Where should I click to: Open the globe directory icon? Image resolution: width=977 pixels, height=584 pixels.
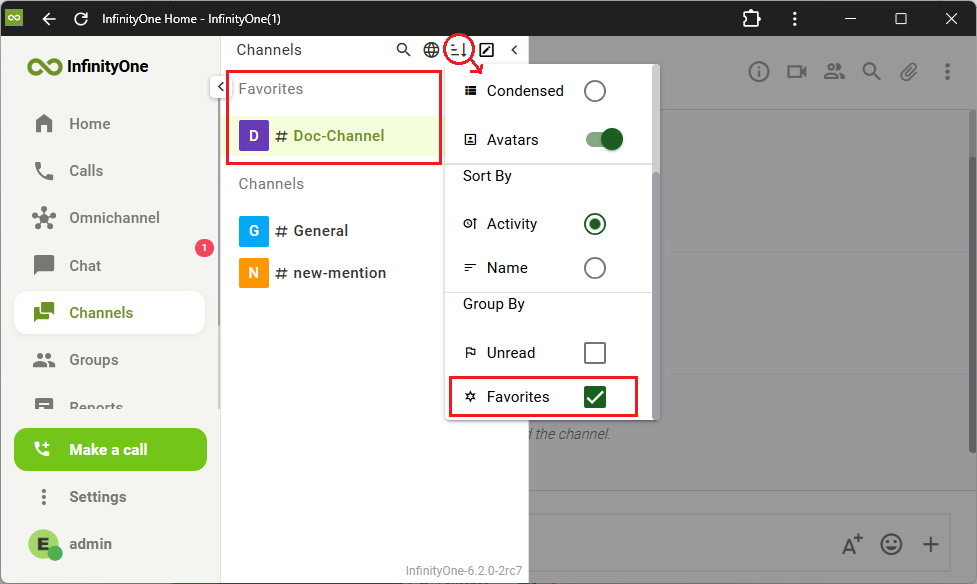coord(431,50)
